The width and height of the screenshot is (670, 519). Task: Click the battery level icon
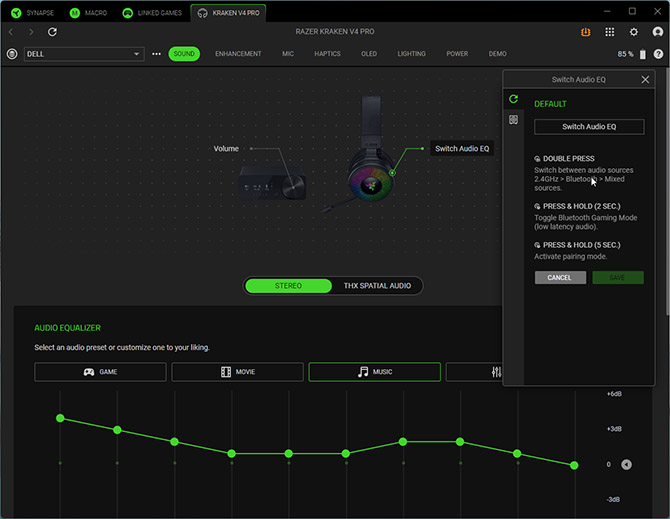point(643,54)
